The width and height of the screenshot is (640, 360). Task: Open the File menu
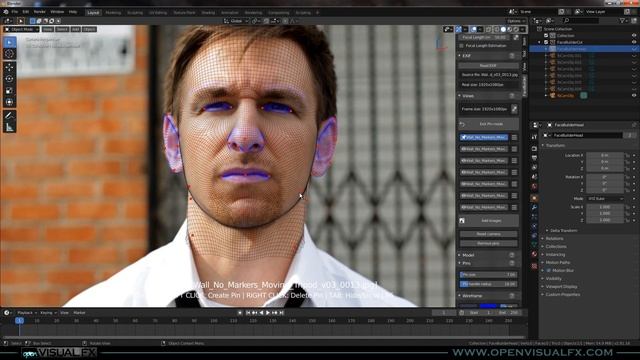pyautogui.click(x=15, y=12)
